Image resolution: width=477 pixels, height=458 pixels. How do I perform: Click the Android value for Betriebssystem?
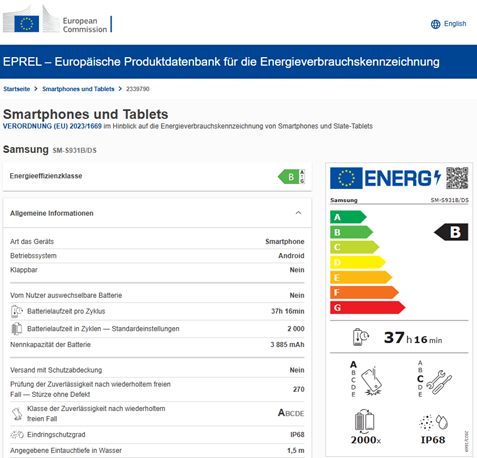291,256
